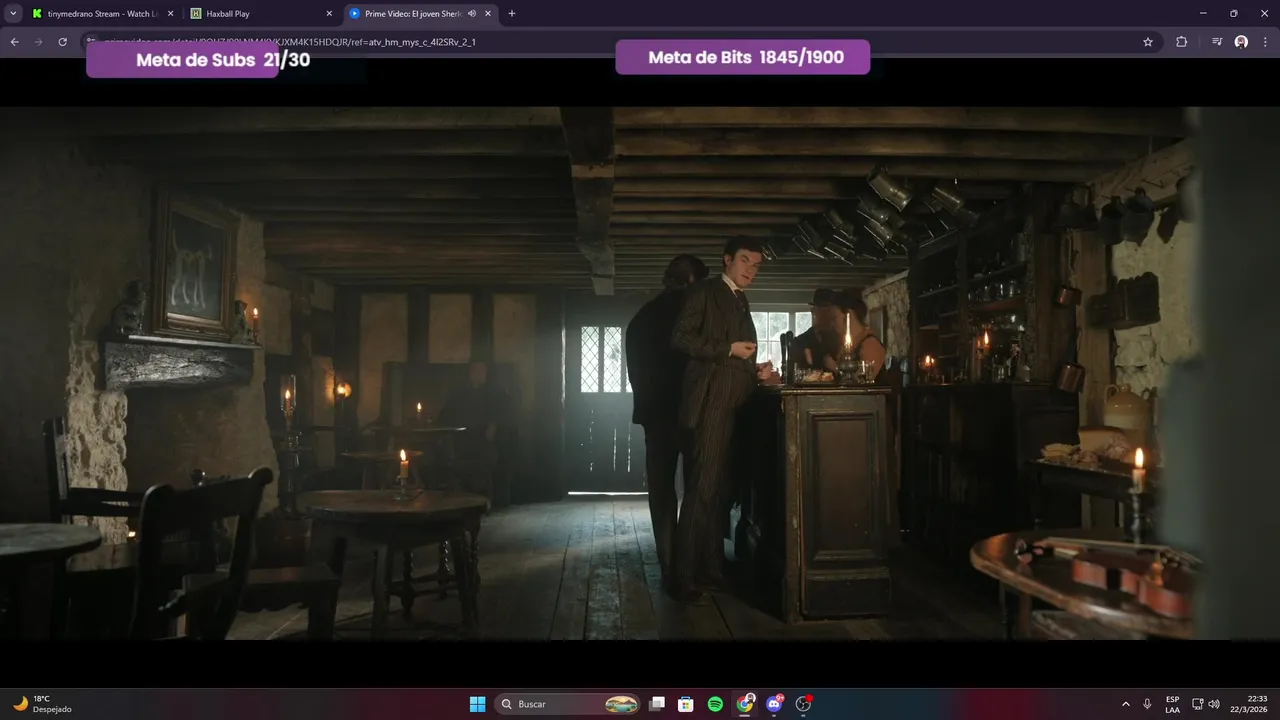Click the Buscar taskbar search box
Viewport: 1280px width, 720px height.
pos(568,704)
